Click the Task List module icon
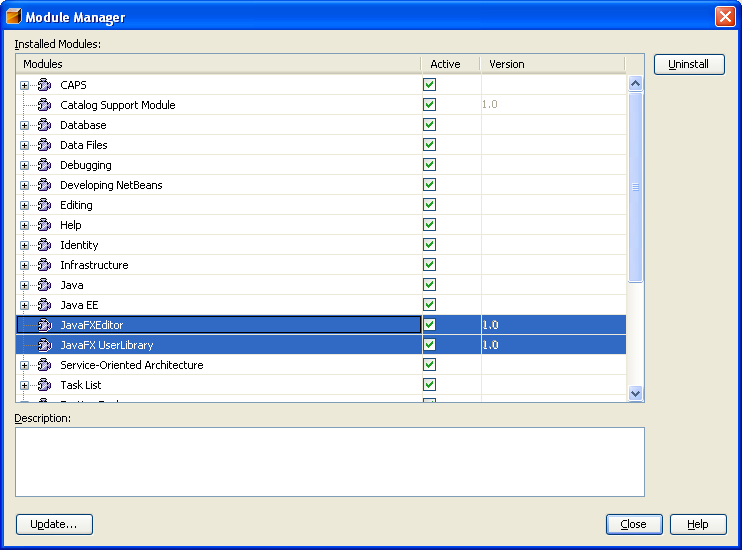742x550 pixels. pos(44,385)
